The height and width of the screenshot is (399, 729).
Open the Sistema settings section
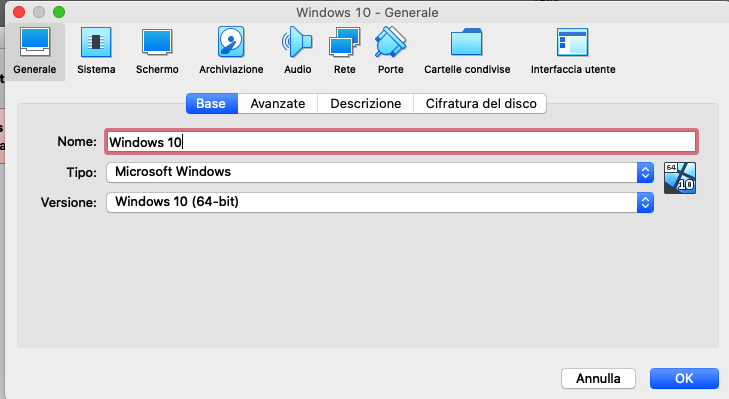tap(96, 51)
